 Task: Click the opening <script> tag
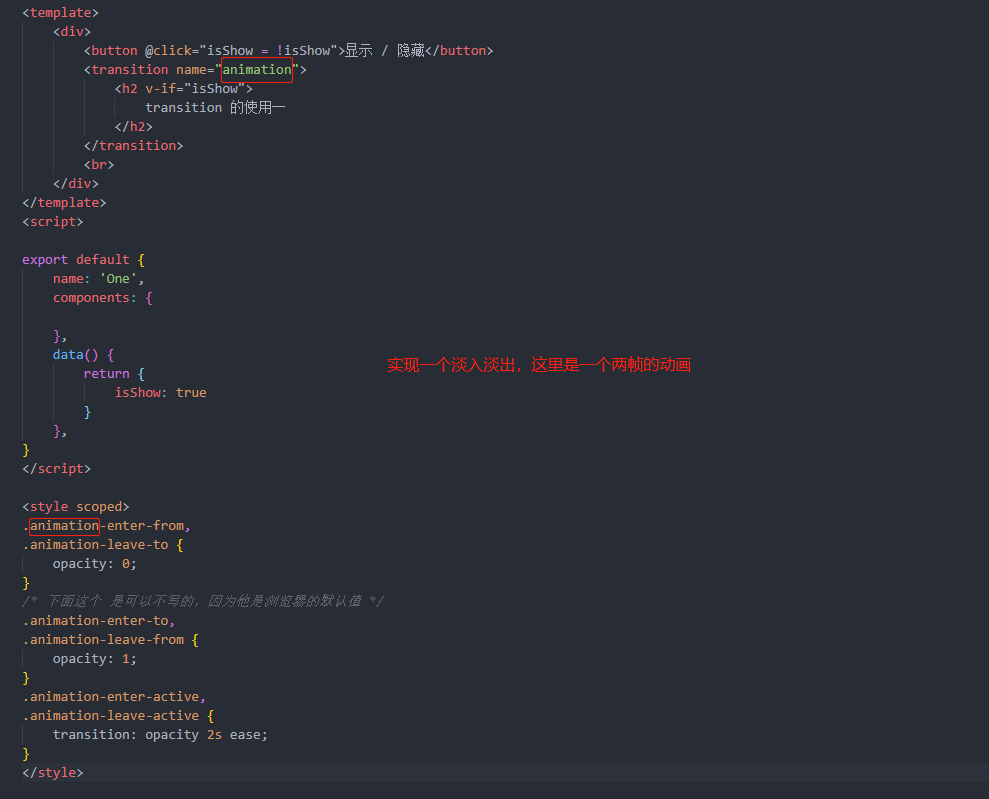point(53,222)
